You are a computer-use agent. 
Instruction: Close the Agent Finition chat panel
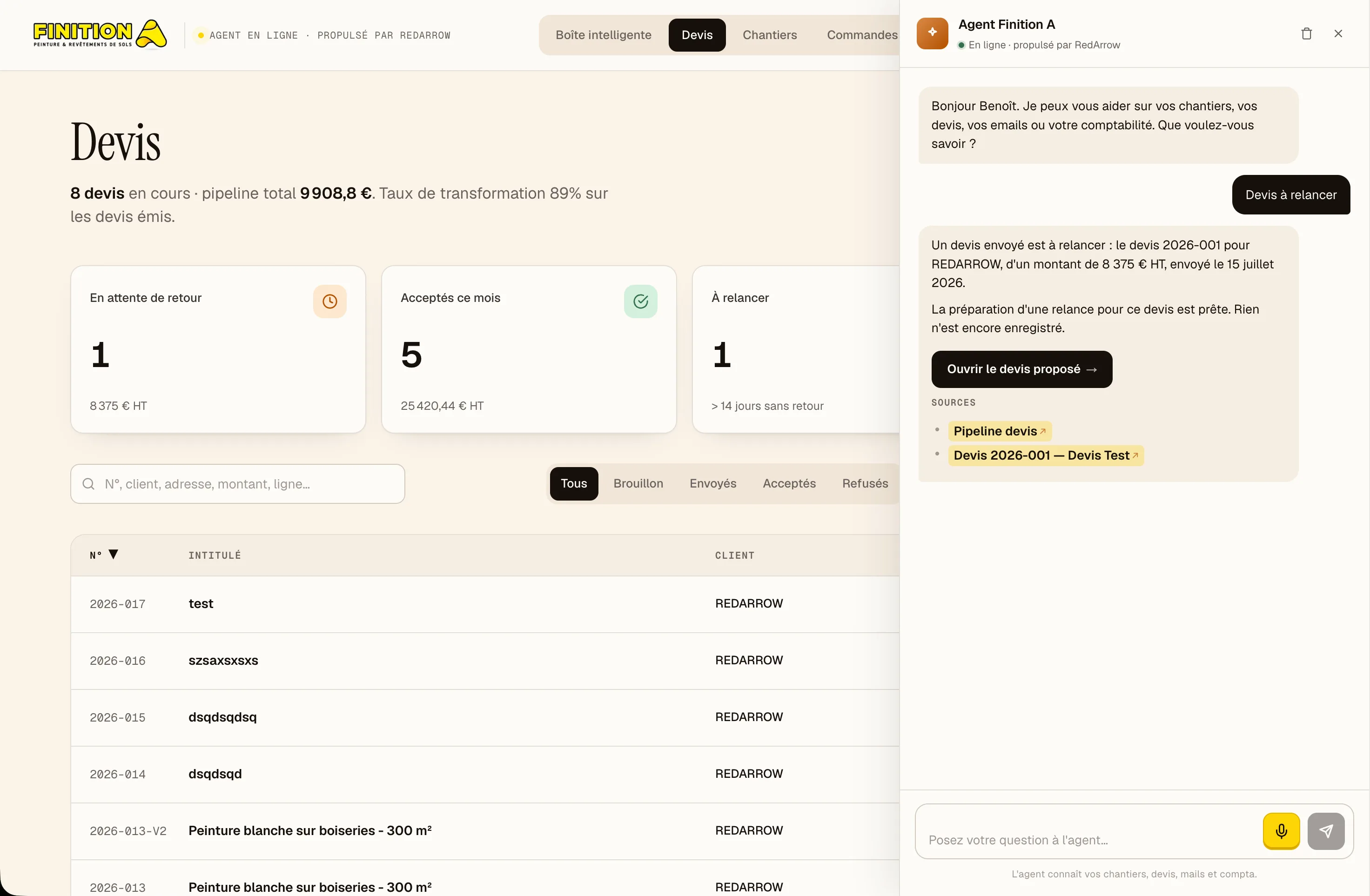coord(1338,34)
